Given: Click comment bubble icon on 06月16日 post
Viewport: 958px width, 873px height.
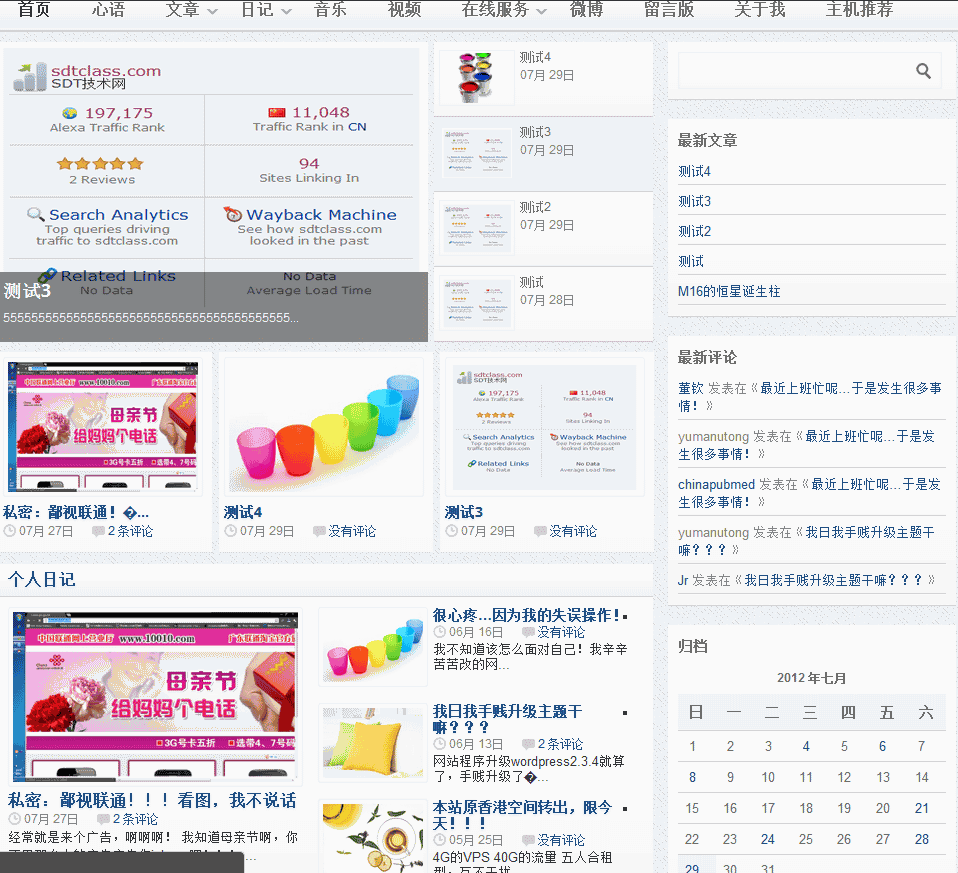Looking at the screenshot, I should (528, 632).
